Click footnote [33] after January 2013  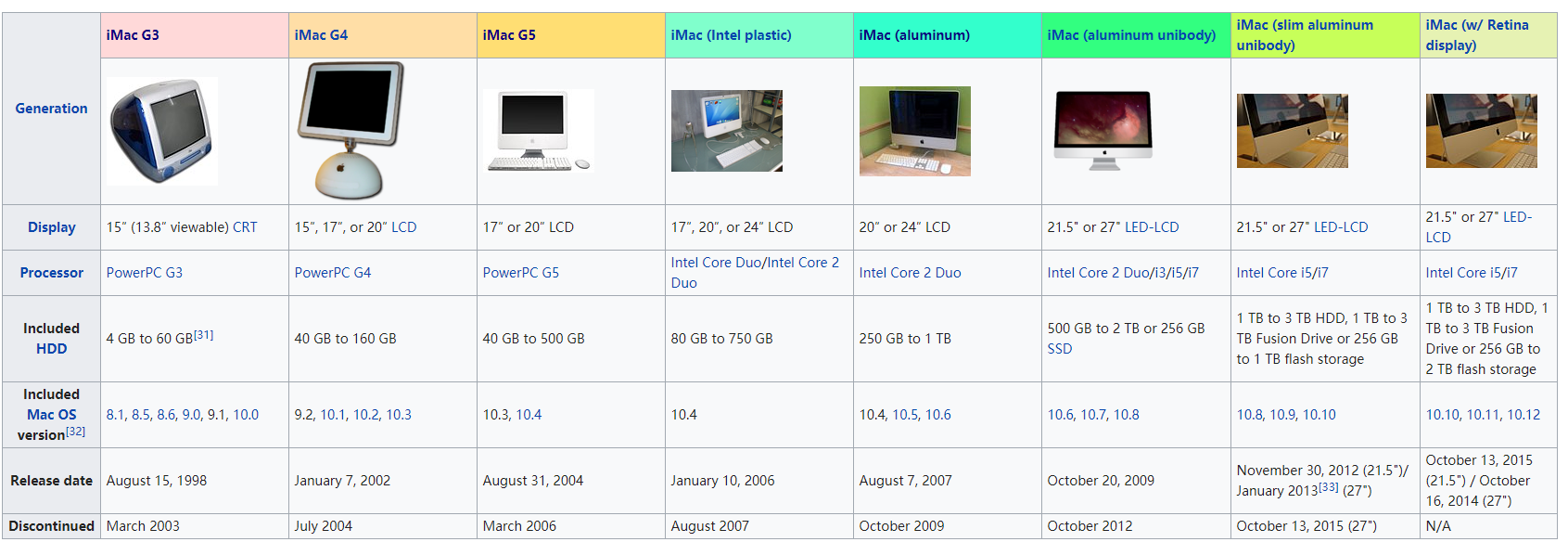[1329, 487]
